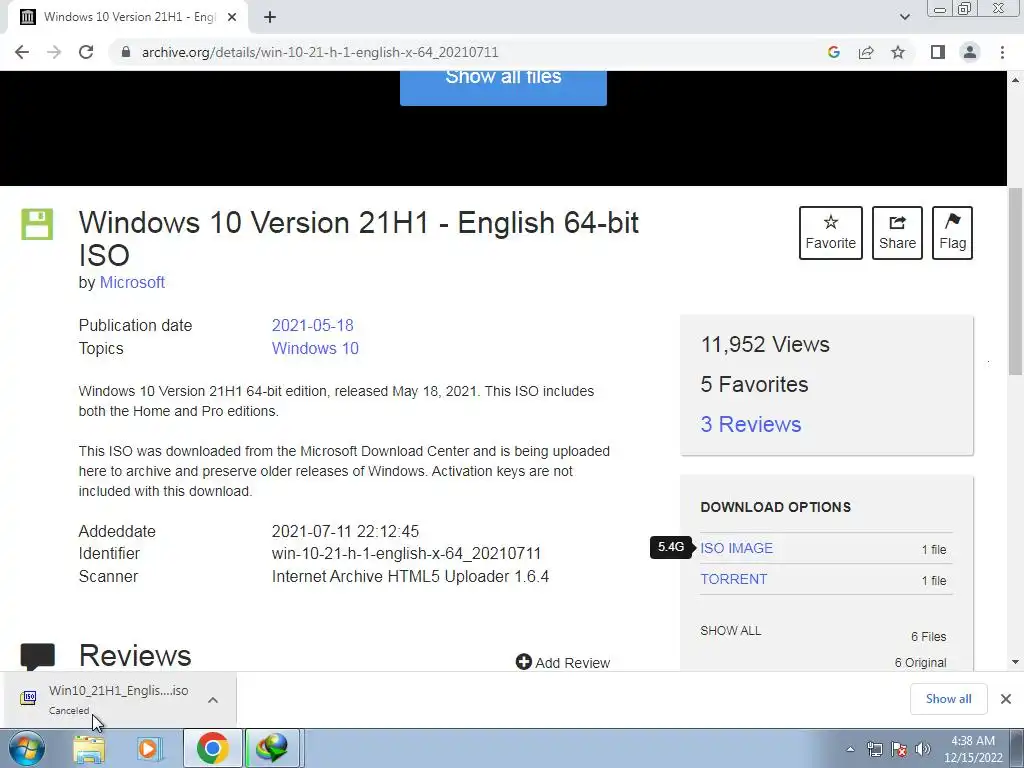Bookmark this page with the star icon
The image size is (1024, 768).
pos(898,52)
